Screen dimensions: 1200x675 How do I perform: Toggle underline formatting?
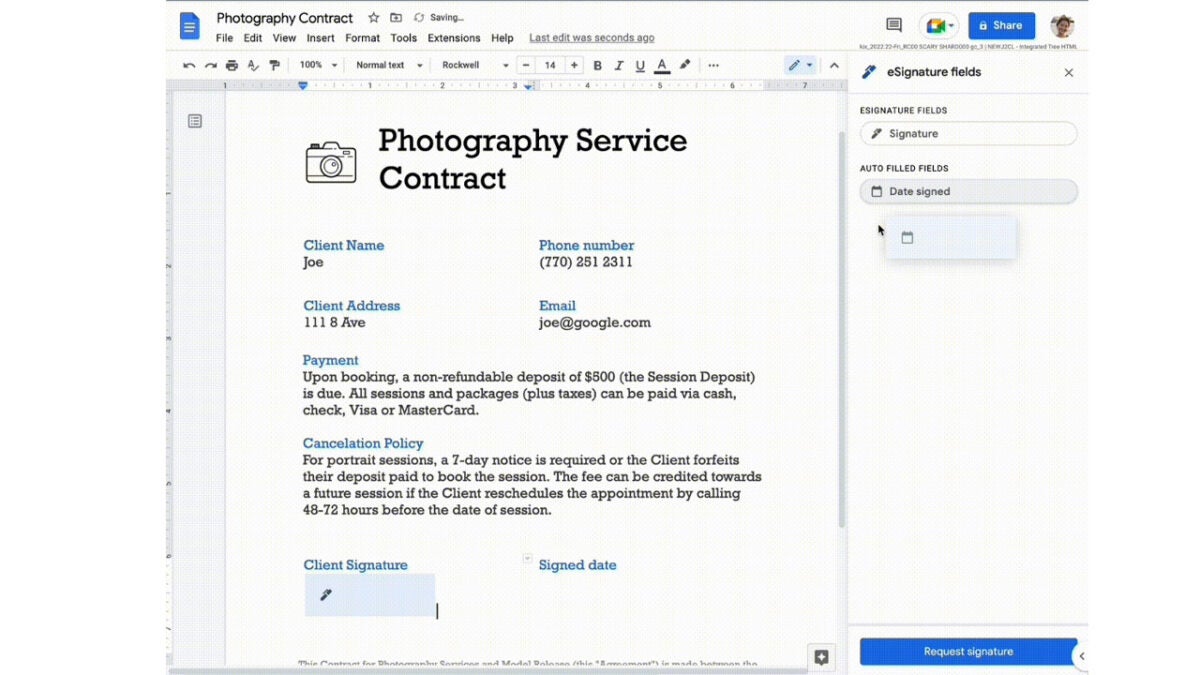click(640, 64)
